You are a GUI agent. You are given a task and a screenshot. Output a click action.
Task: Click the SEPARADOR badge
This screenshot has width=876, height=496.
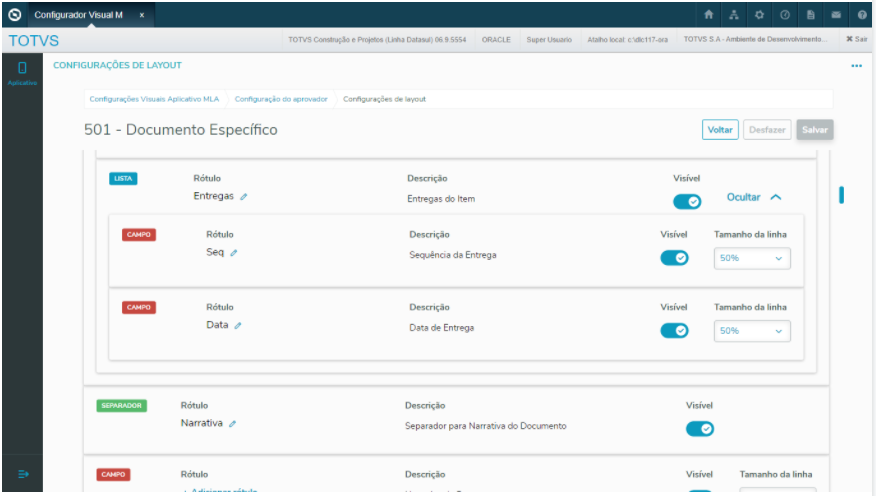tap(121, 406)
